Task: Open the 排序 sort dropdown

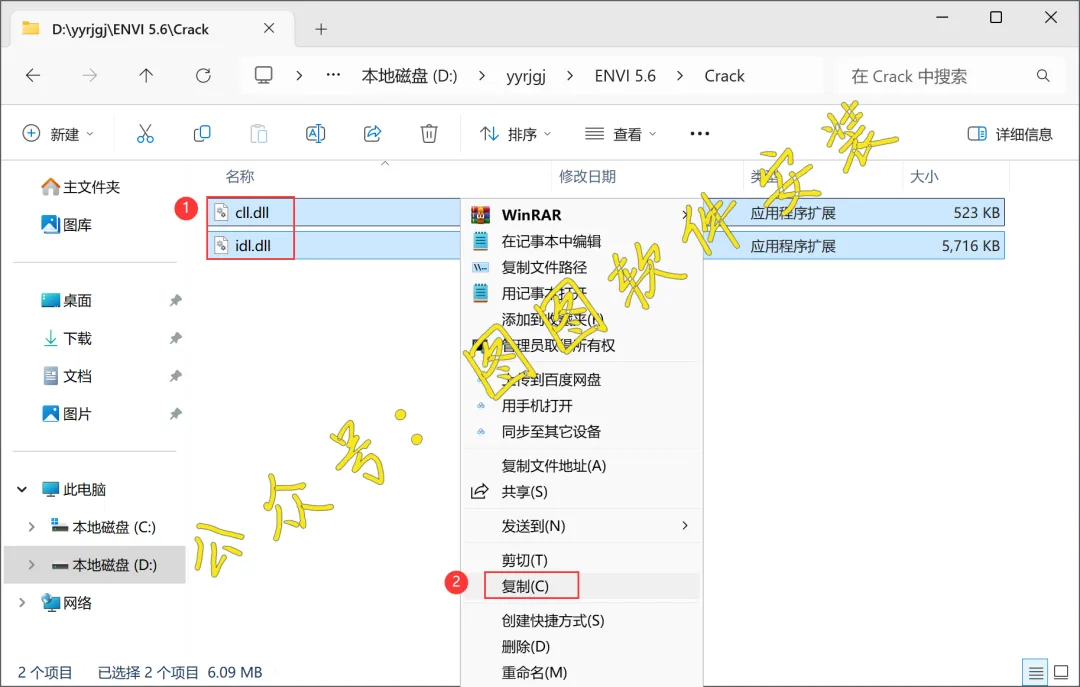Action: 516,134
